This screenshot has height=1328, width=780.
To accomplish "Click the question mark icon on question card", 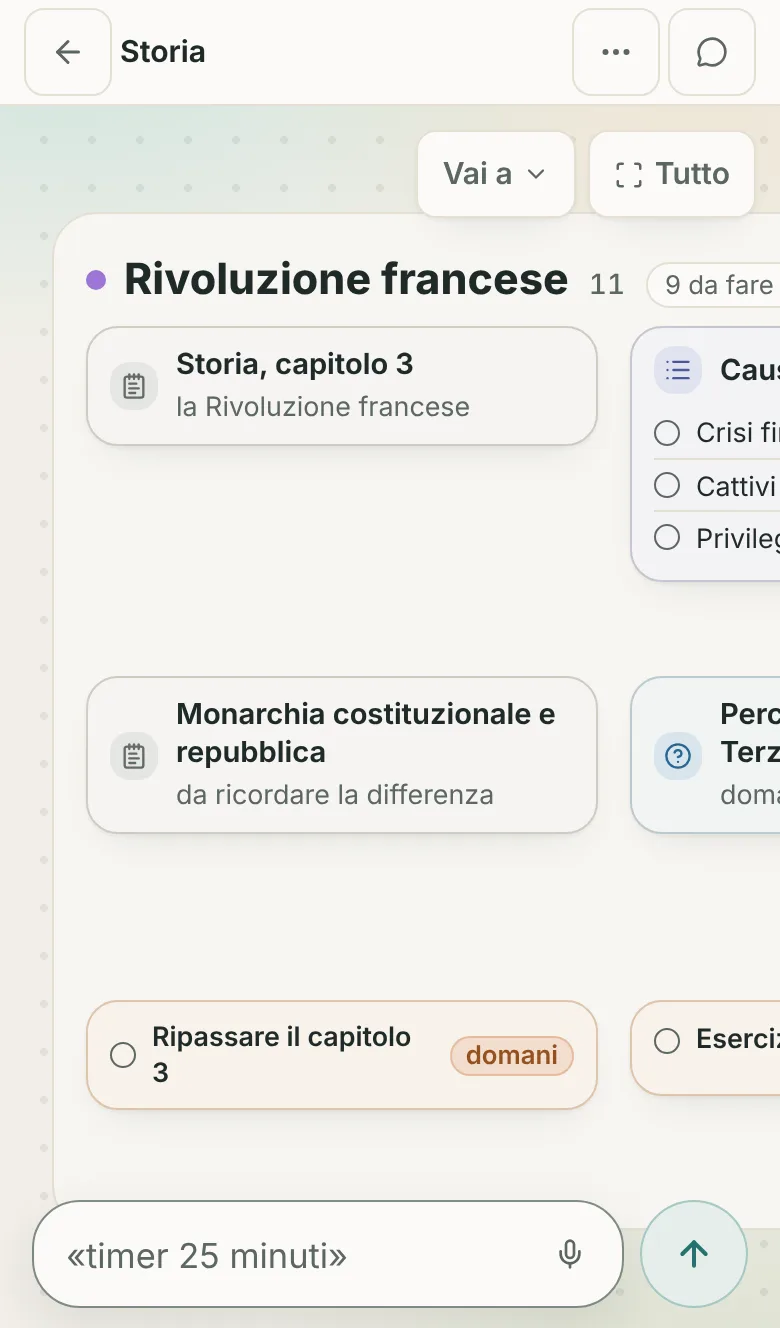I will click(x=678, y=756).
